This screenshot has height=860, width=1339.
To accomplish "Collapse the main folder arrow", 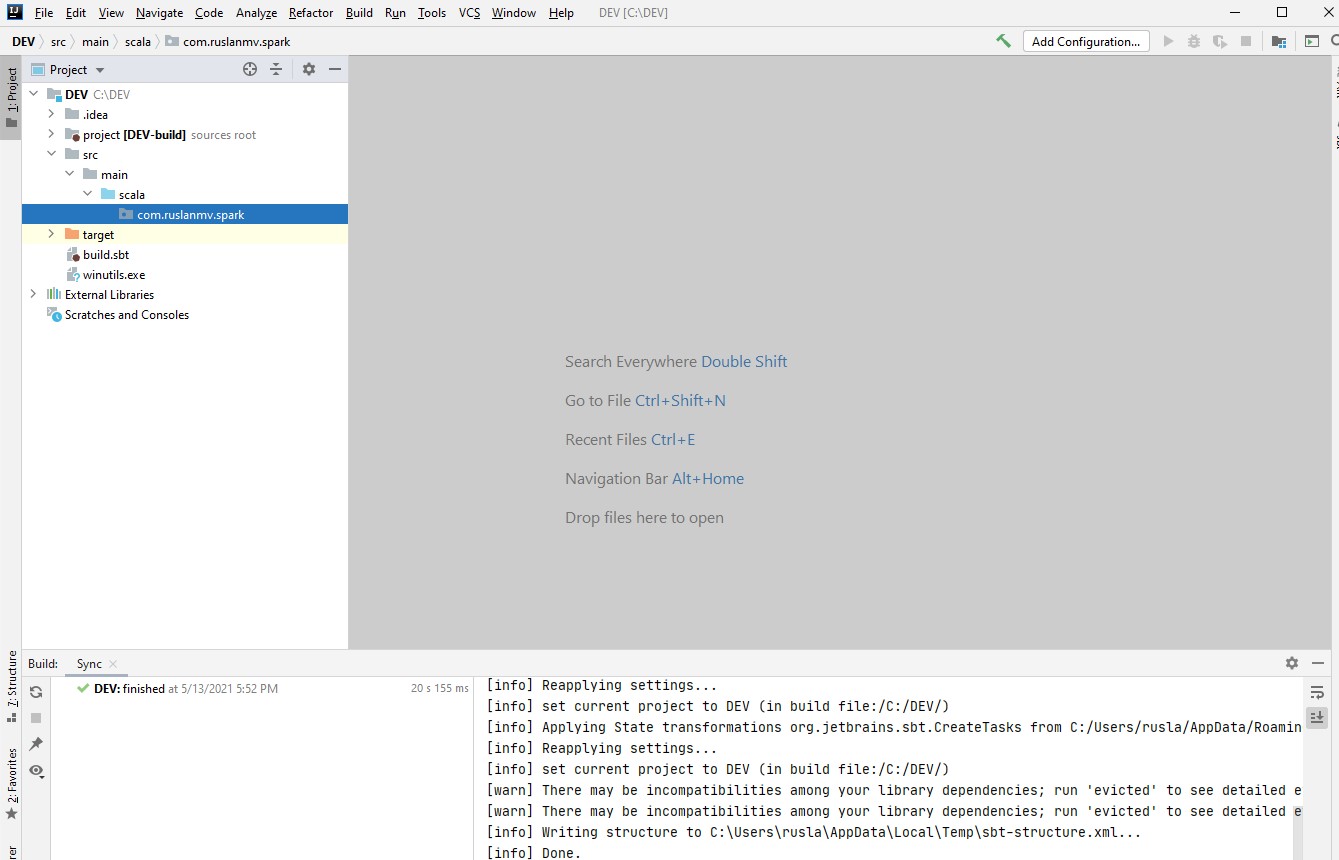I will click(69, 174).
